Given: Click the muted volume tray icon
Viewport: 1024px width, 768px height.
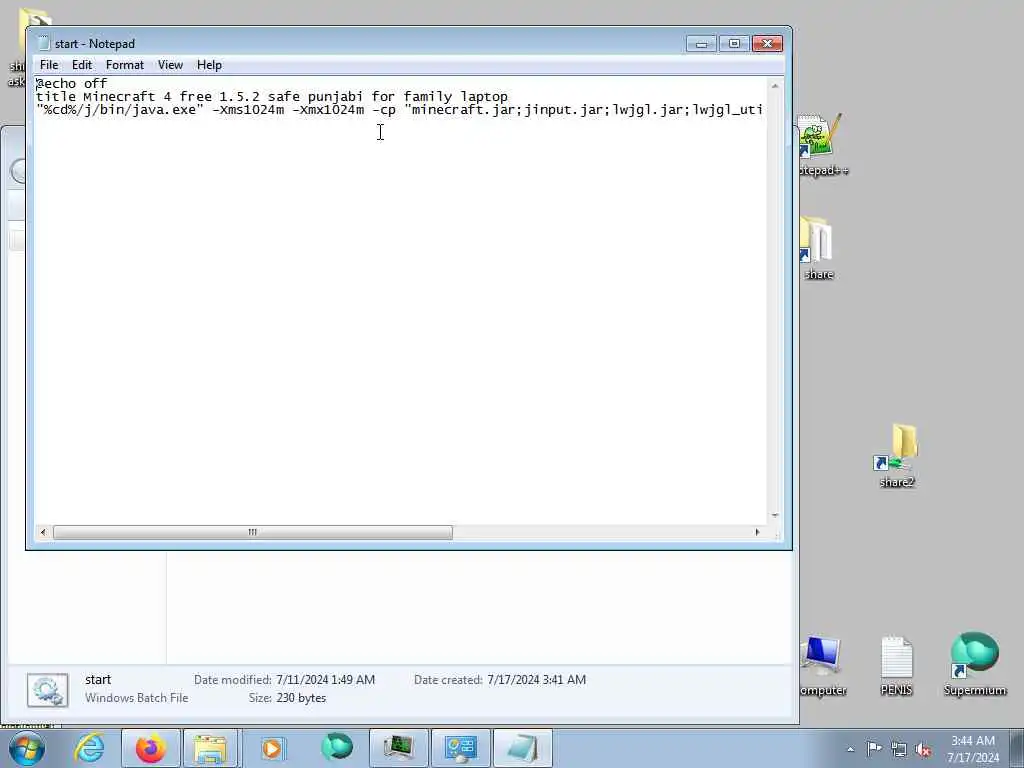Looking at the screenshot, I should tap(923, 749).
